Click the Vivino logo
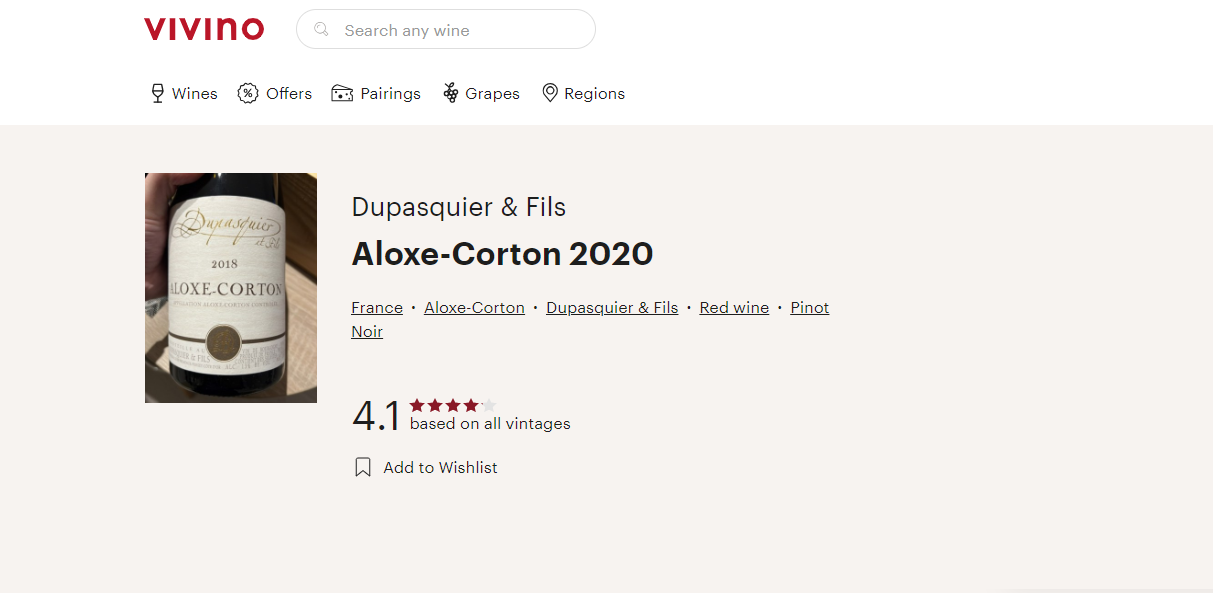Viewport: 1213px width, 594px height. pyautogui.click(x=204, y=29)
